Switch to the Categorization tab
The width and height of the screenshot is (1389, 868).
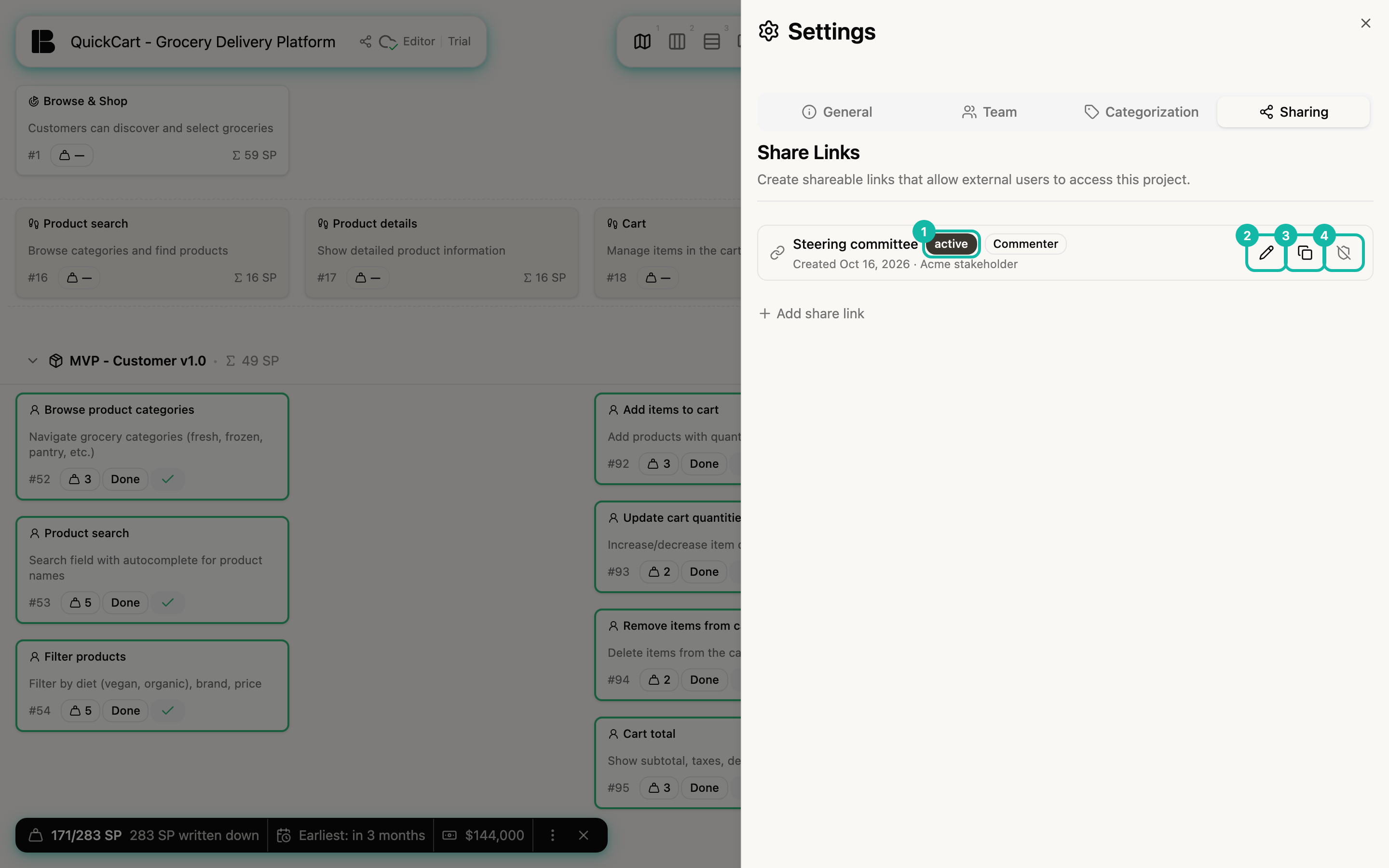(1141, 112)
